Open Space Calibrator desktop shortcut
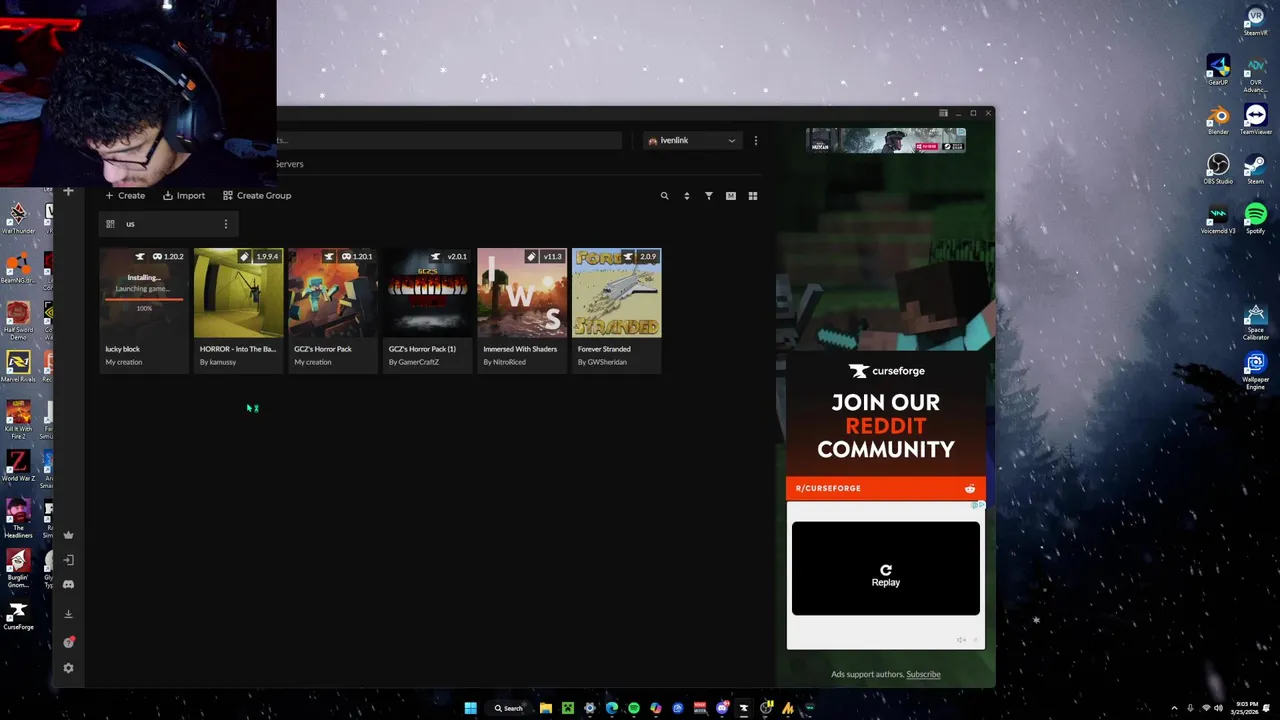Viewport: 1280px width, 720px height. pos(1256,322)
